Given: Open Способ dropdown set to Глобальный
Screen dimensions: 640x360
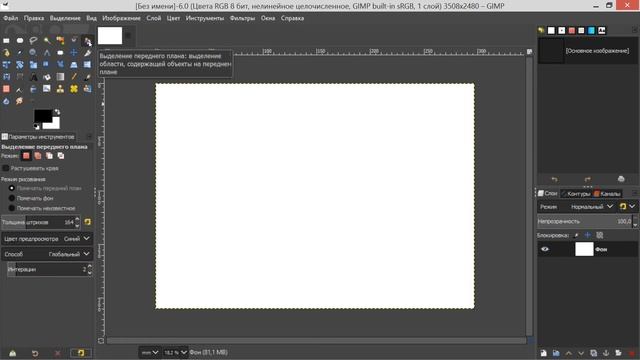Looking at the screenshot, I should pos(47,254).
